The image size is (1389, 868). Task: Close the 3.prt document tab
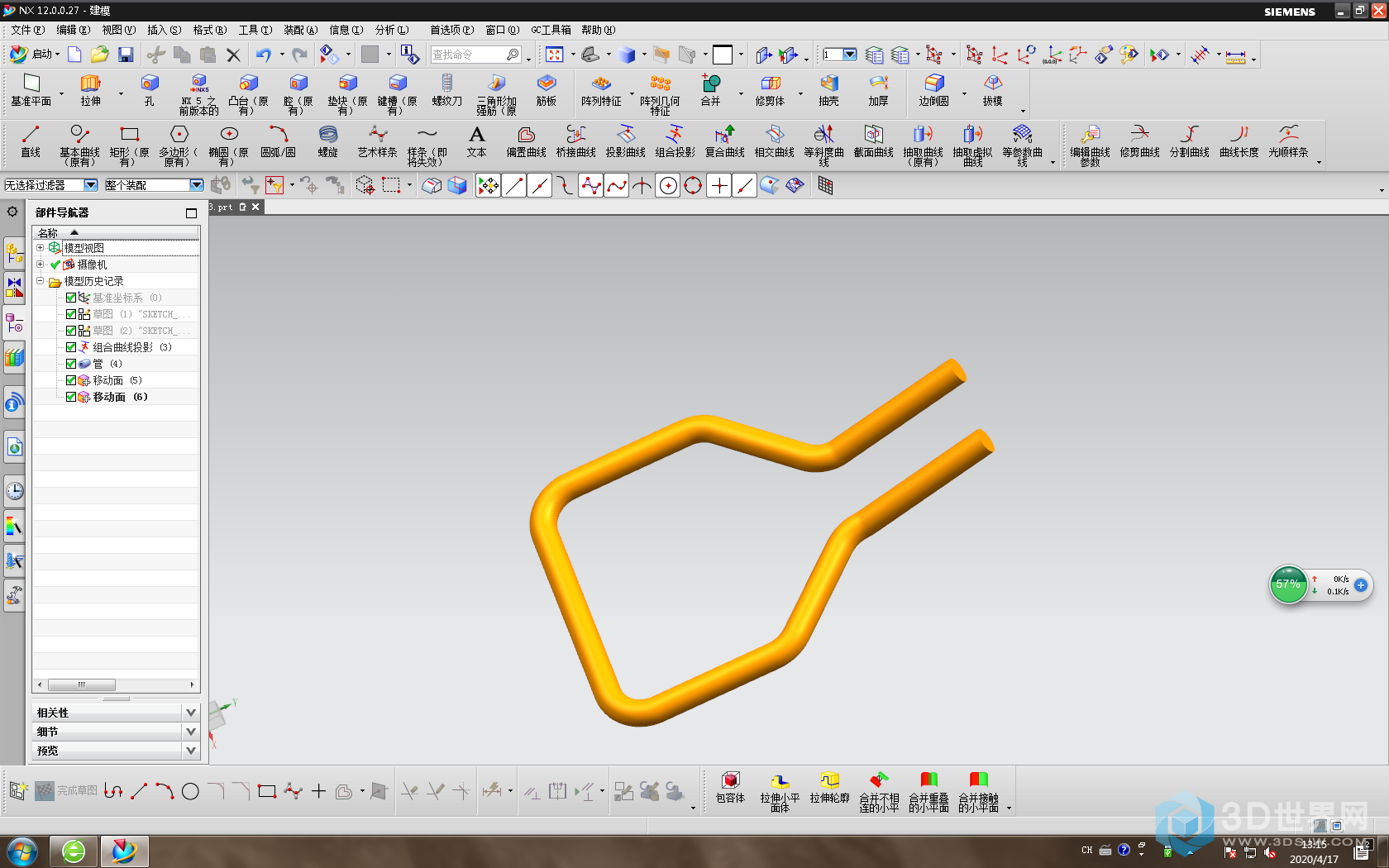click(256, 207)
